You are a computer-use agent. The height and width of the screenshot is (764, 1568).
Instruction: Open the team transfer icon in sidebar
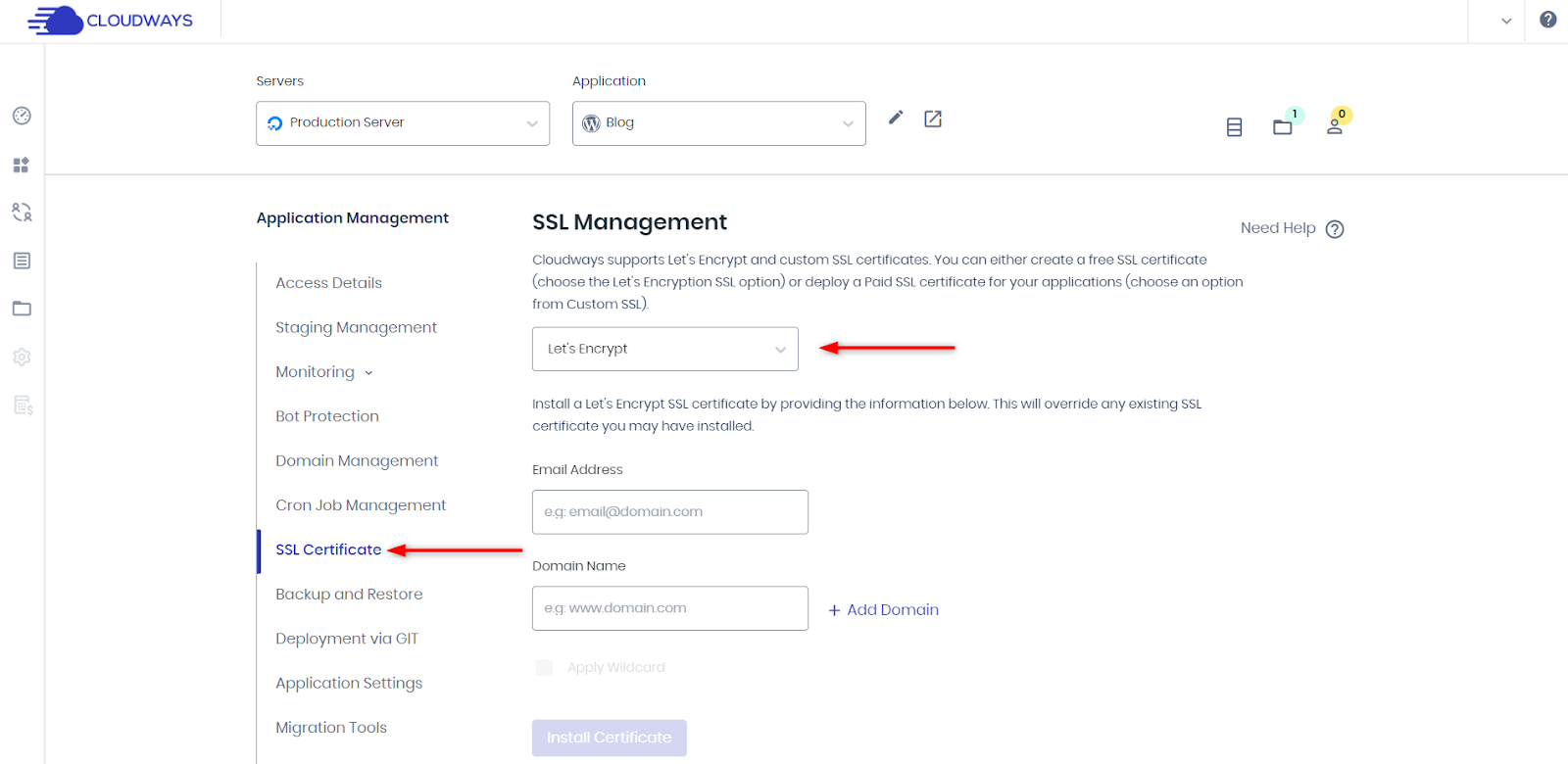[x=22, y=212]
